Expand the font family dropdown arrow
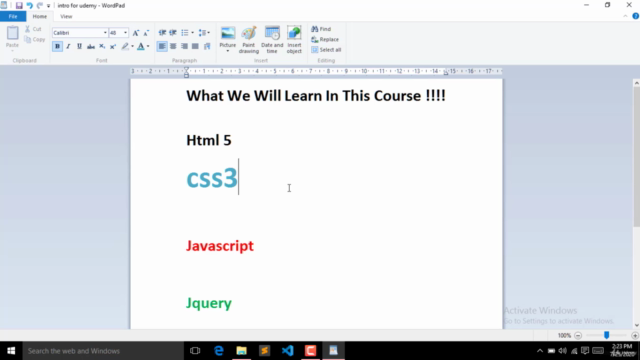The image size is (640, 360). pos(105,33)
